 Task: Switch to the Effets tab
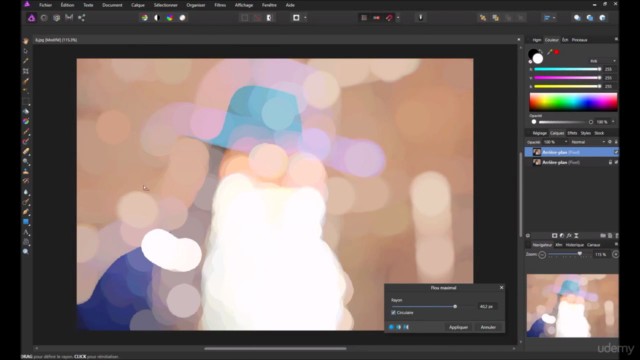coord(572,133)
